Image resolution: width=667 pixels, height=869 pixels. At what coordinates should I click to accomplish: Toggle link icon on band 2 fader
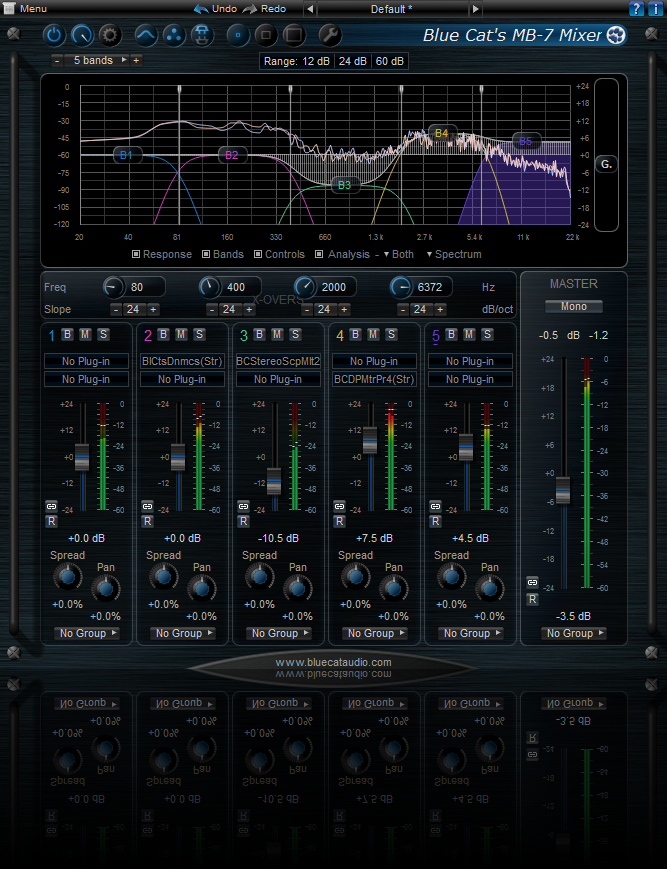point(147,506)
